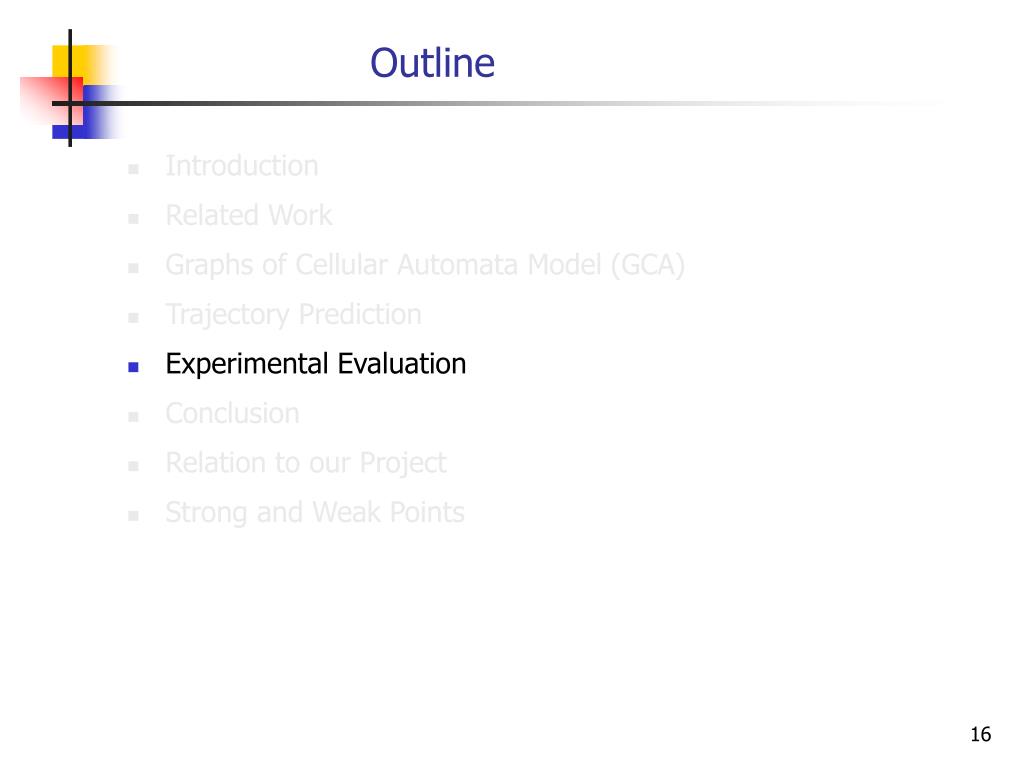The width and height of the screenshot is (1024, 768).
Task: Select the Related Work outline item
Action: coord(249,216)
